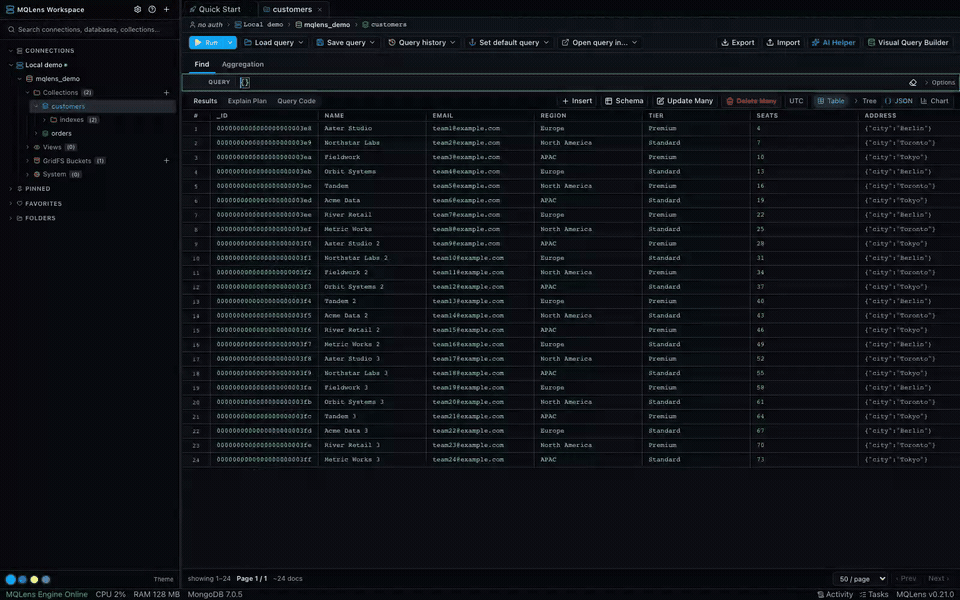Click the NAME column header

tap(334, 116)
